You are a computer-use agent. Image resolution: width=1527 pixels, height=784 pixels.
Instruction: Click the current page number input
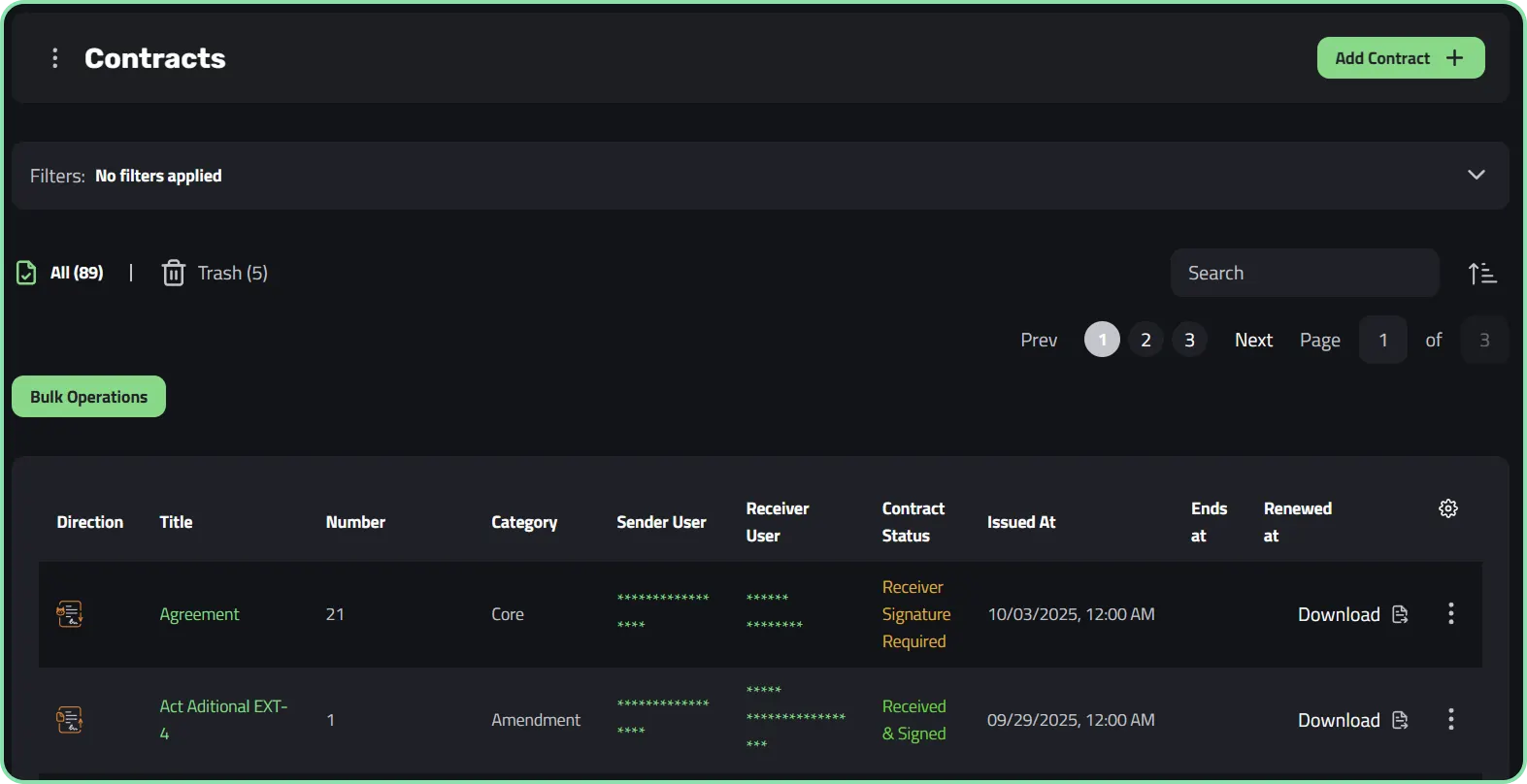[1383, 340]
